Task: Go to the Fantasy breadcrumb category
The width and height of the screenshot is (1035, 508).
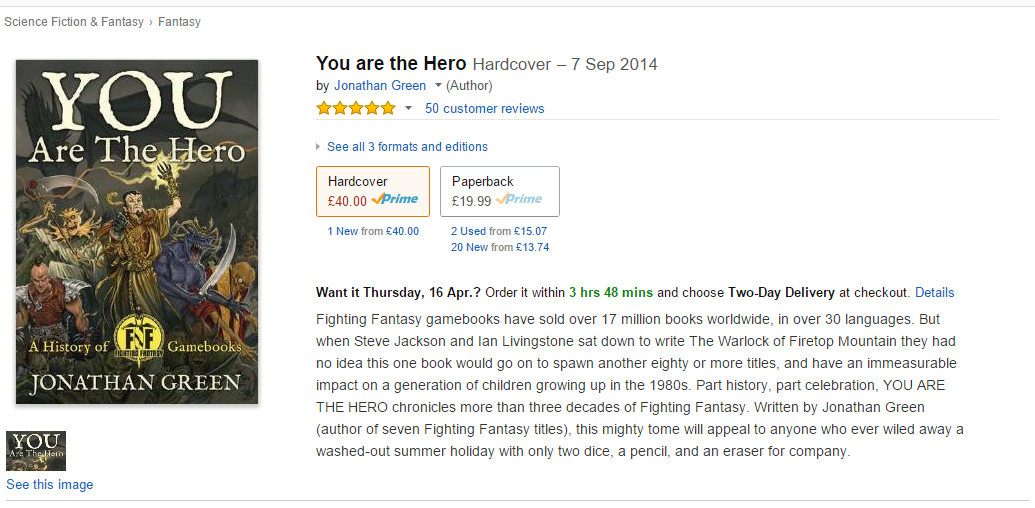Action: [179, 22]
